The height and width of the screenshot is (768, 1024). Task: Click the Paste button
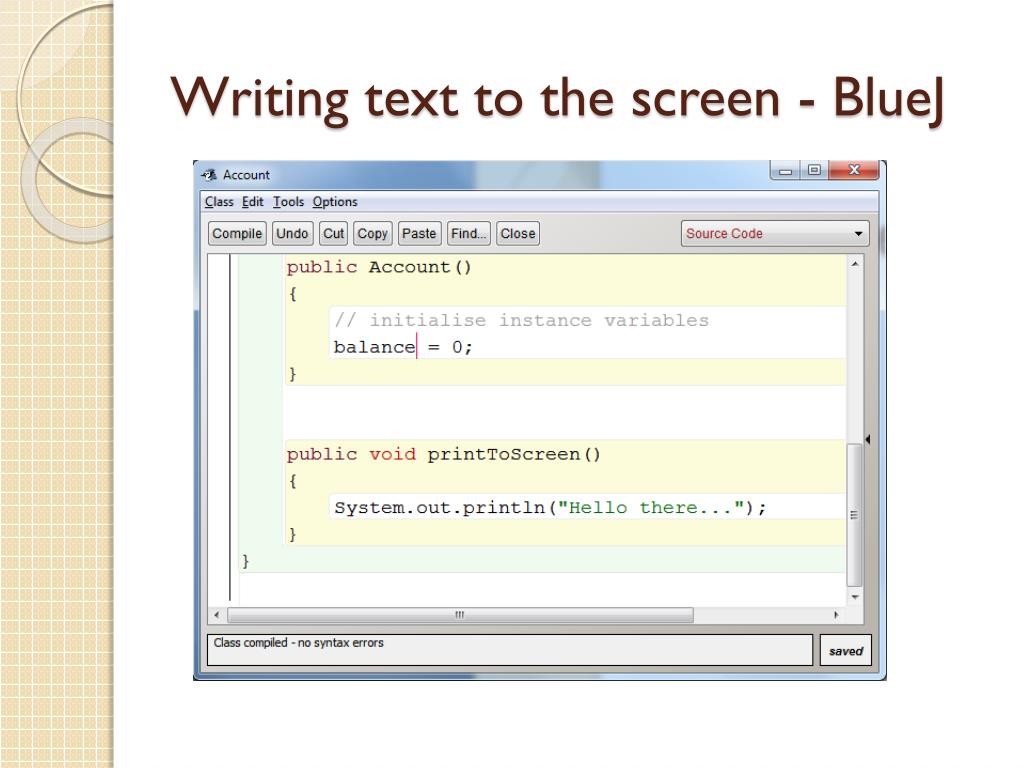[419, 233]
